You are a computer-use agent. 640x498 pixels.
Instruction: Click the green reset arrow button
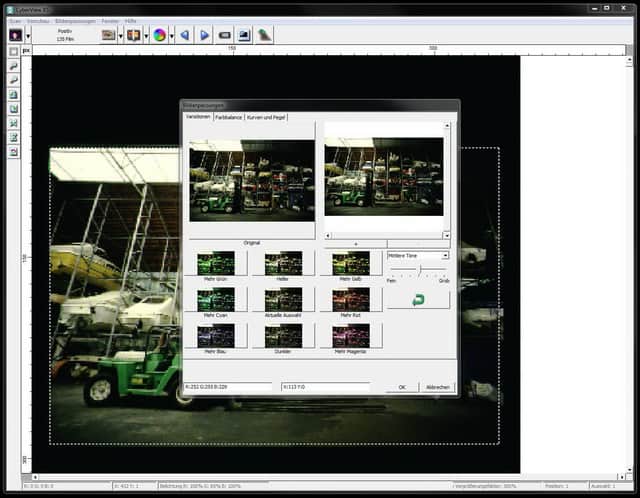click(x=418, y=299)
